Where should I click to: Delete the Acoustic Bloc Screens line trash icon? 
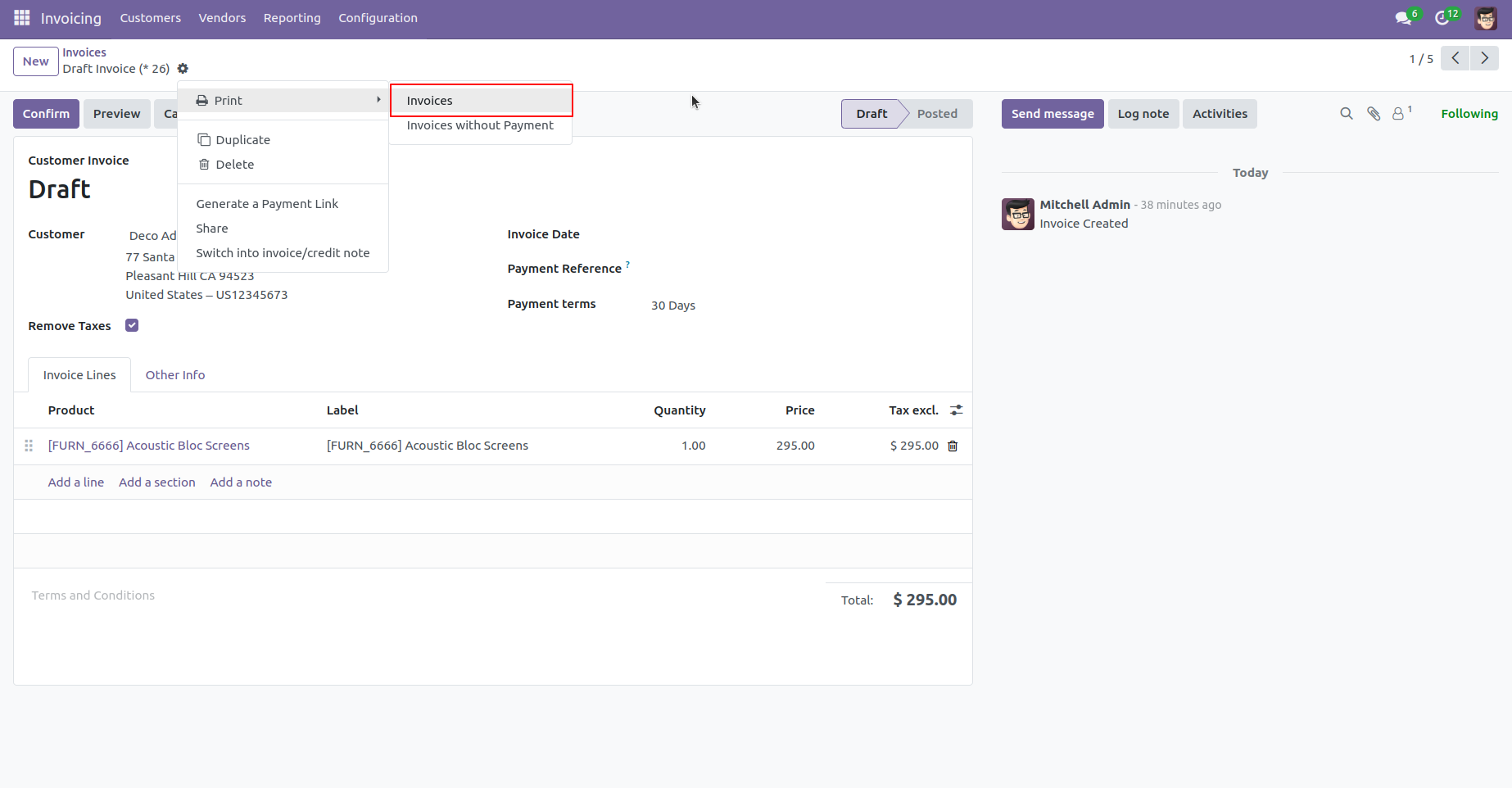point(952,446)
